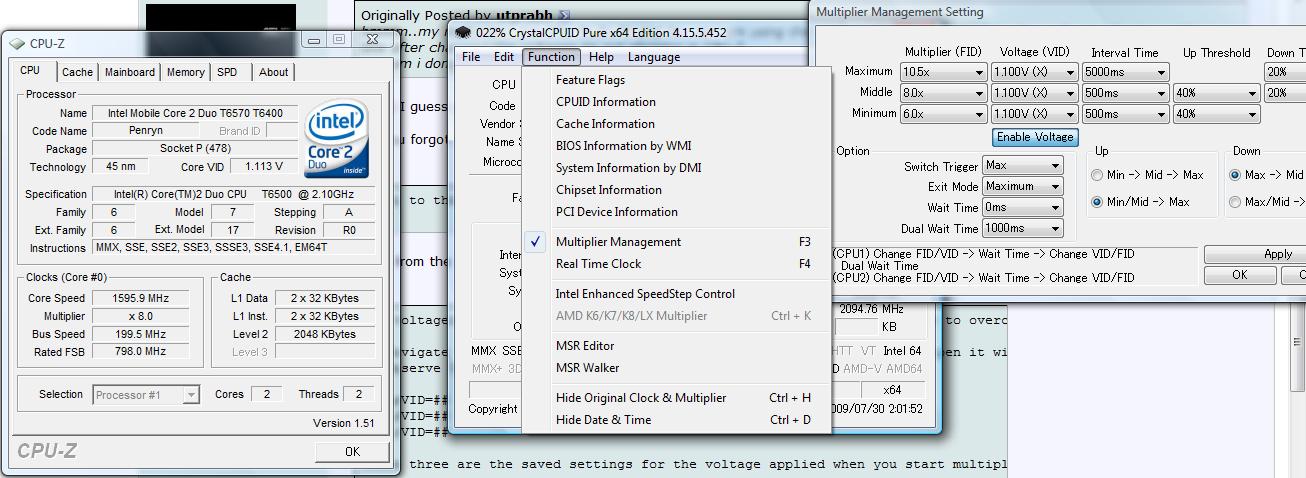Viewport: 1306px width, 478px height.
Task: Open utprabh's profile link
Action: (x=524, y=15)
